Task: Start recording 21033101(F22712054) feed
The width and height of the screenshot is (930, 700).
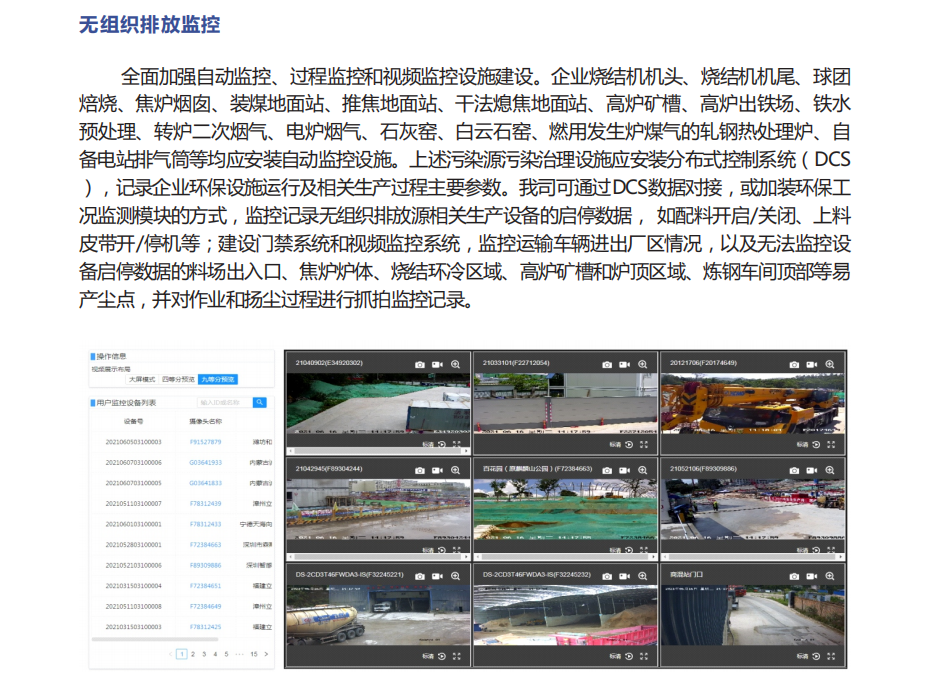Action: [x=625, y=364]
